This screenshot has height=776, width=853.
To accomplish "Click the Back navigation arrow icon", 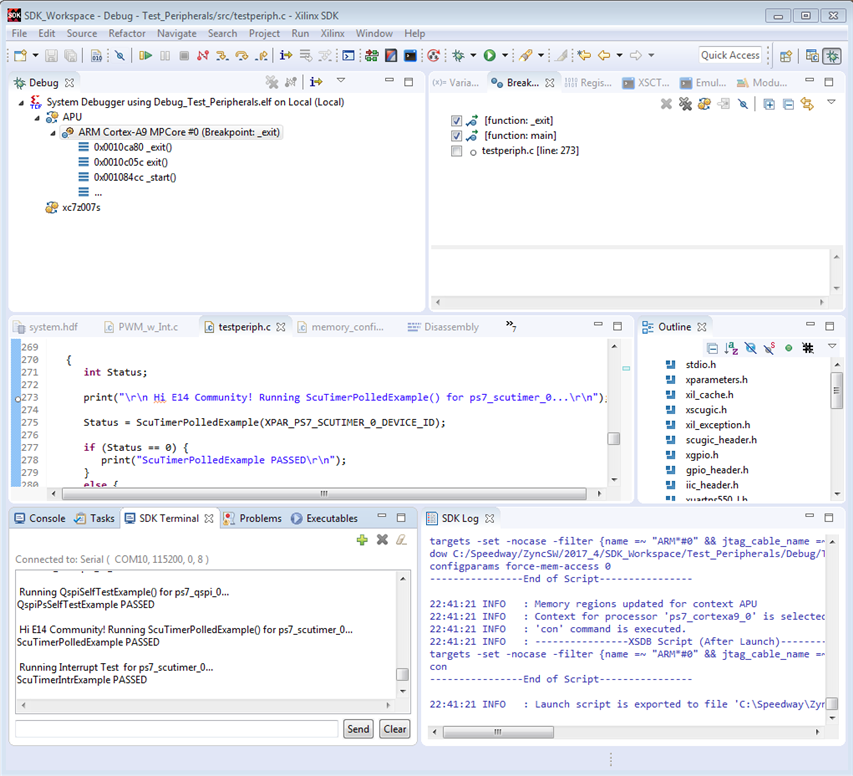I will click(x=604, y=55).
